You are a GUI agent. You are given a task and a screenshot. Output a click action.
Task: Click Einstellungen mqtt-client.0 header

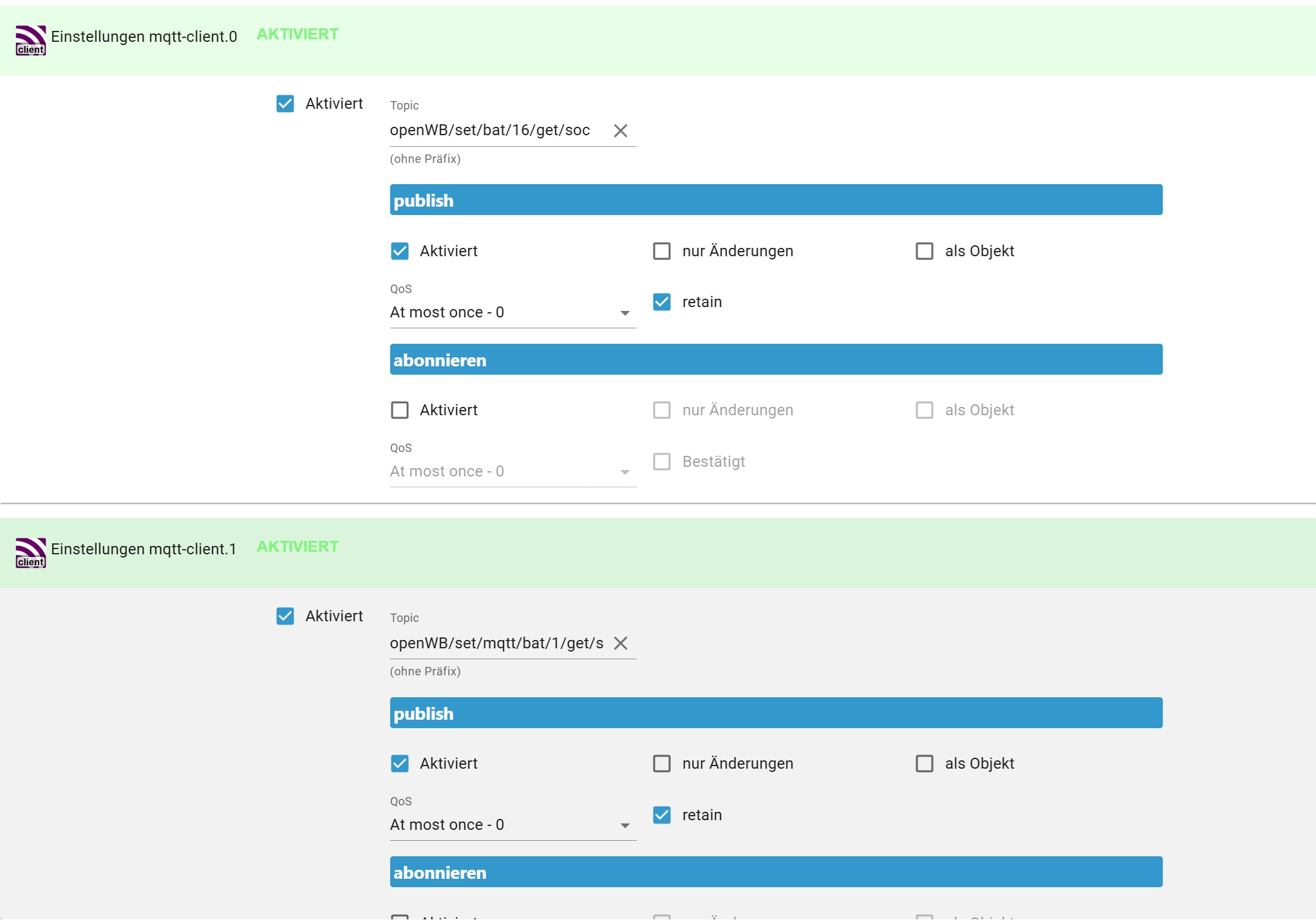144,37
